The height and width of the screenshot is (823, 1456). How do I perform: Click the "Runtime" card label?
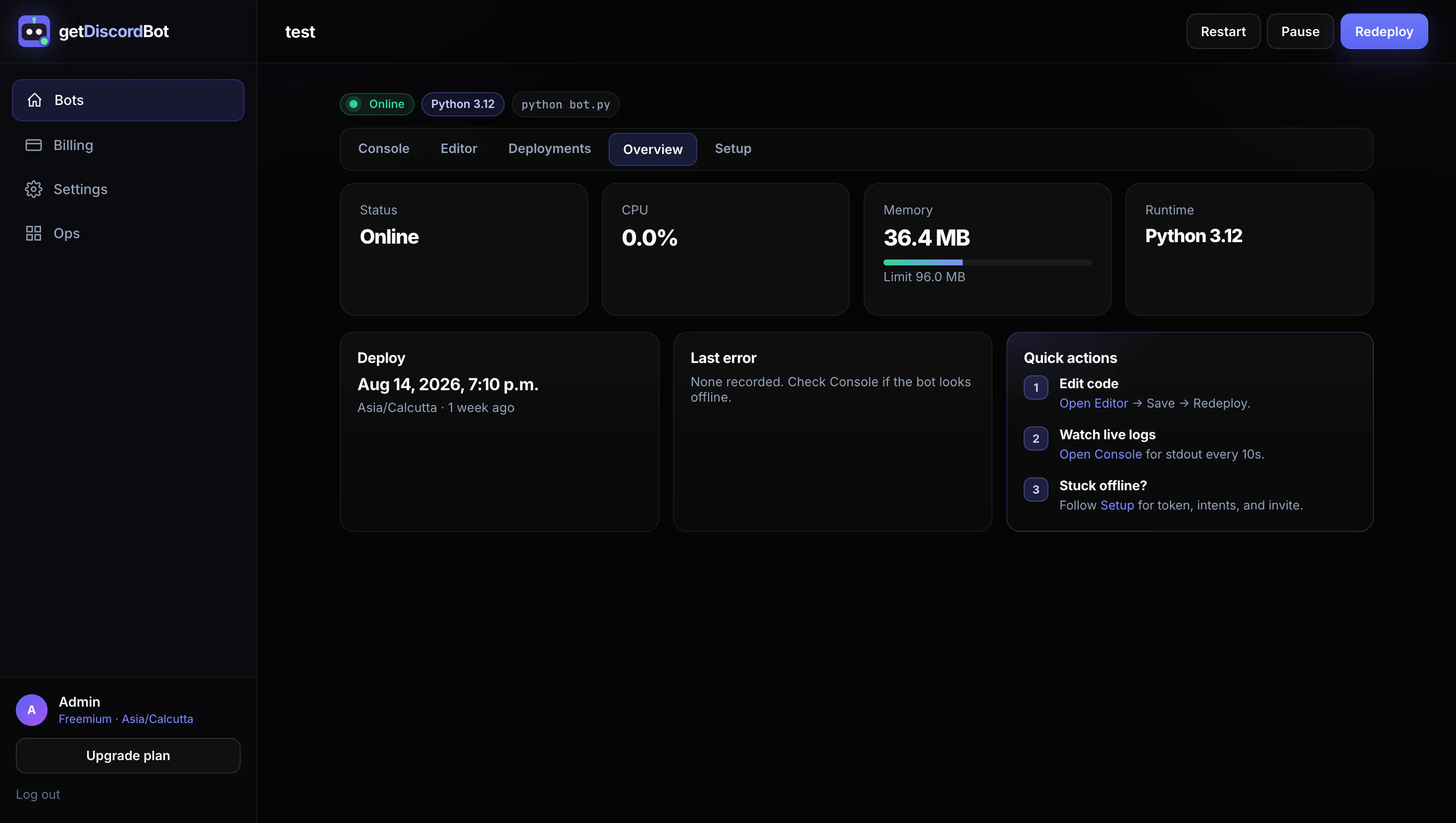tap(1169, 209)
